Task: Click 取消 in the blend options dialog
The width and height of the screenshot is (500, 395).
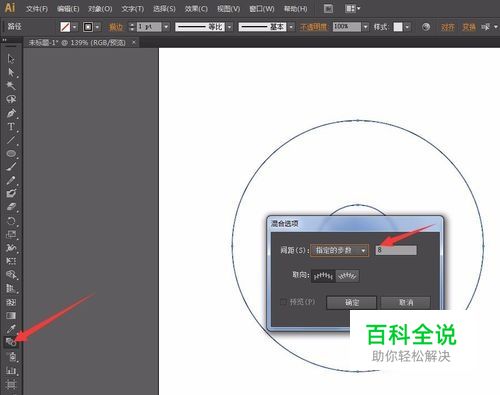Action: [x=406, y=302]
